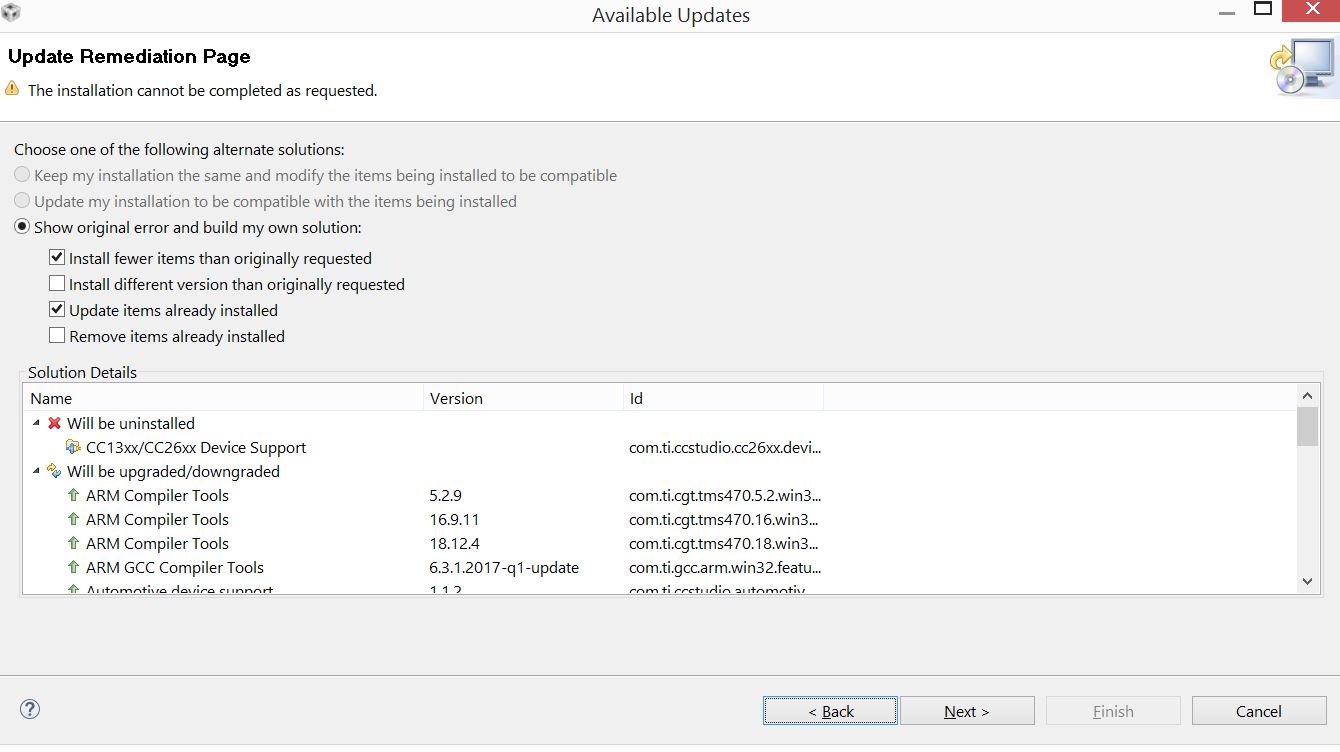Click green arrow beside ARM Compiler Tools 5.2.9
The image size is (1340, 752).
[73, 496]
